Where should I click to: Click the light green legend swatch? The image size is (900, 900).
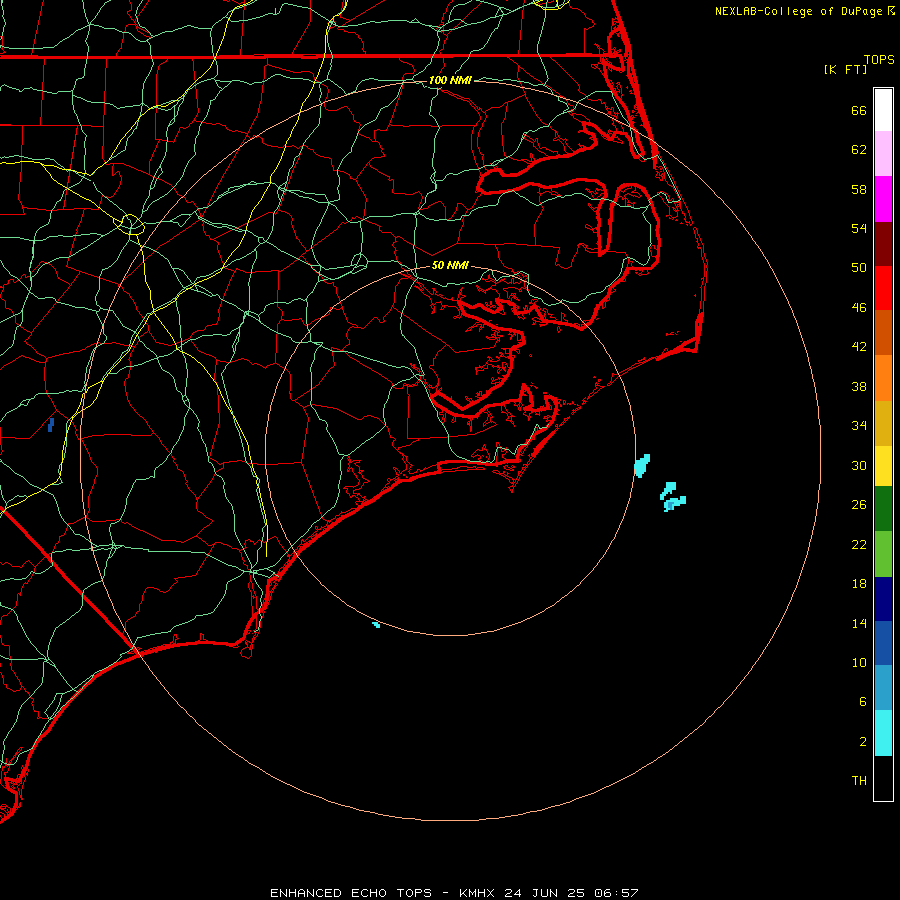coord(883,554)
